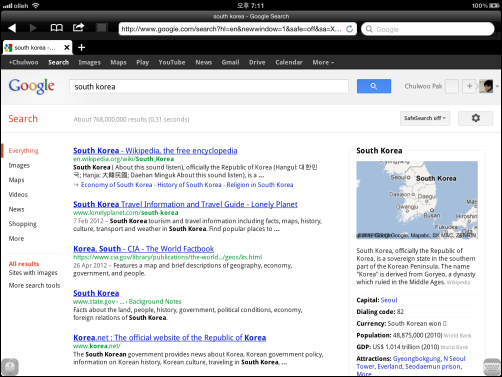Tap the dark square toolbar icon
This screenshot has width=502, height=377.
102,27
